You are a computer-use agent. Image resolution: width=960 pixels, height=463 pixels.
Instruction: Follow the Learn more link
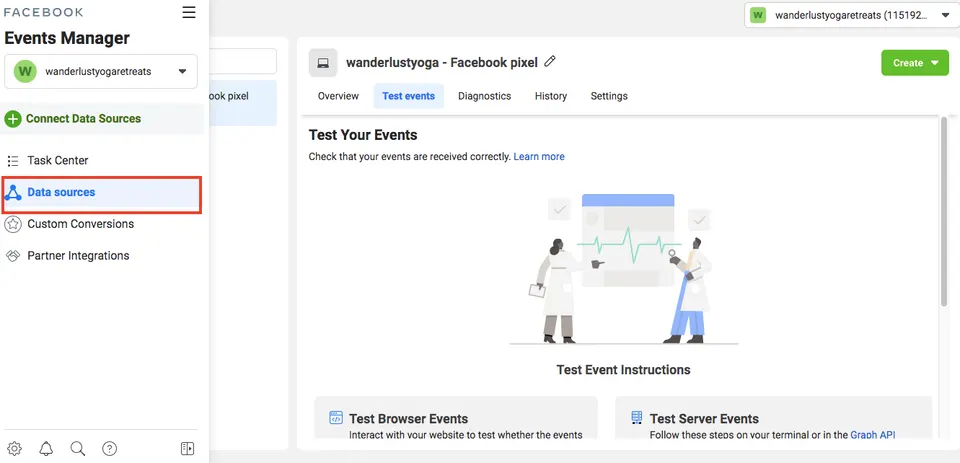tap(539, 157)
